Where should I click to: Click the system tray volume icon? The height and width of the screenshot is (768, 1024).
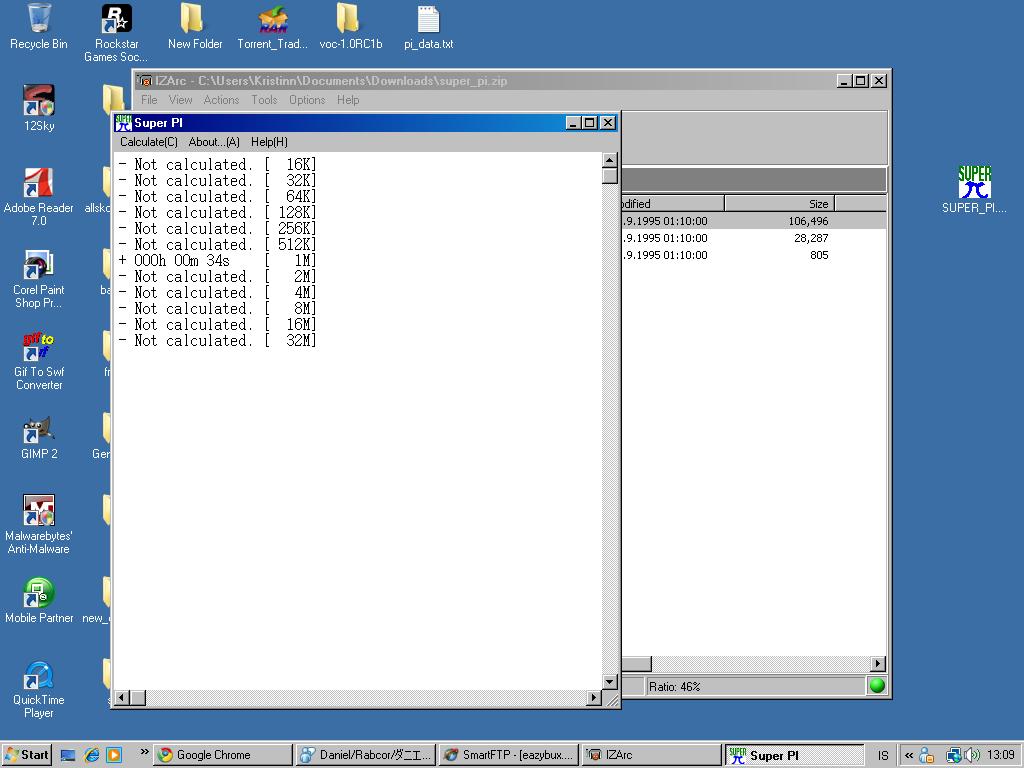coord(972,755)
